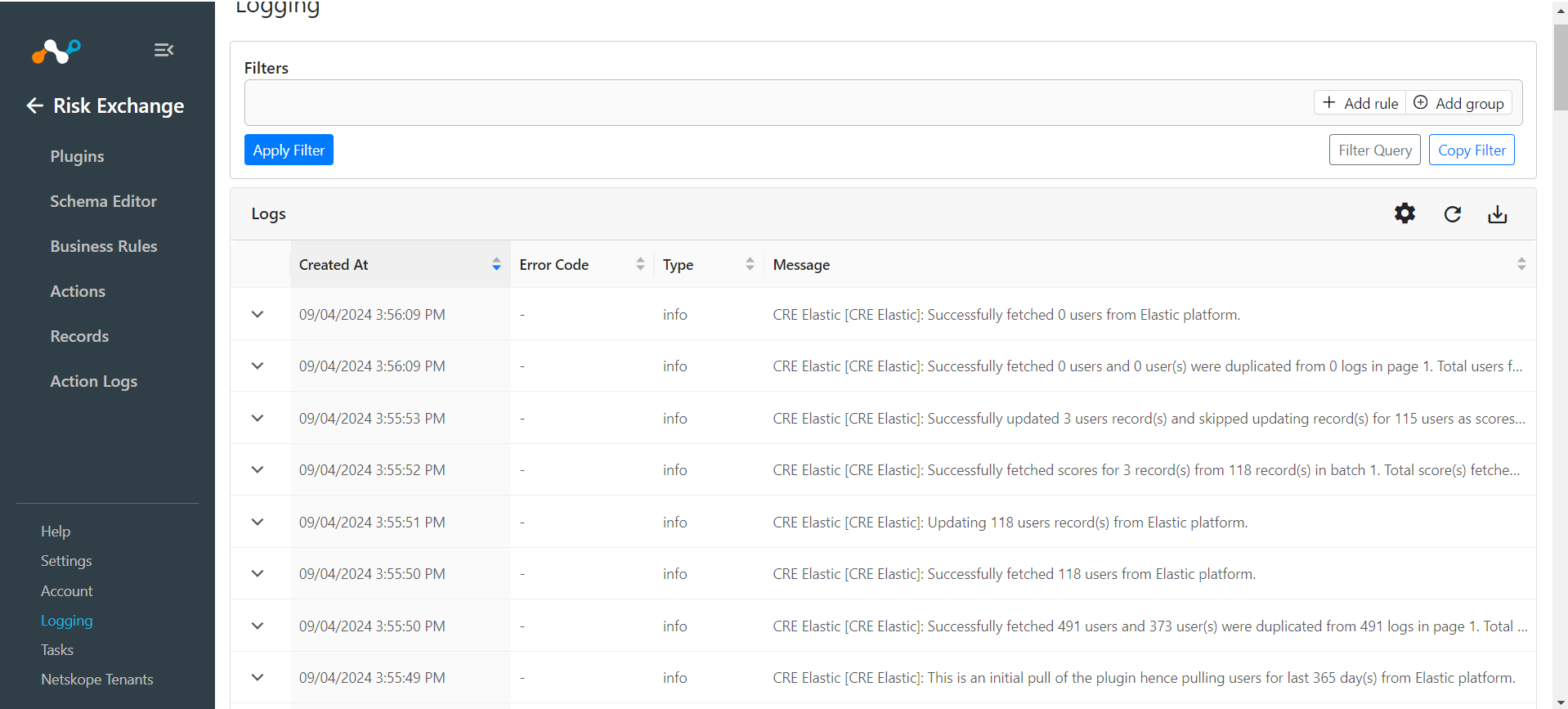Viewport: 1568px width, 709px height.
Task: Expand the 3:55:49 PM log row
Action: click(258, 677)
